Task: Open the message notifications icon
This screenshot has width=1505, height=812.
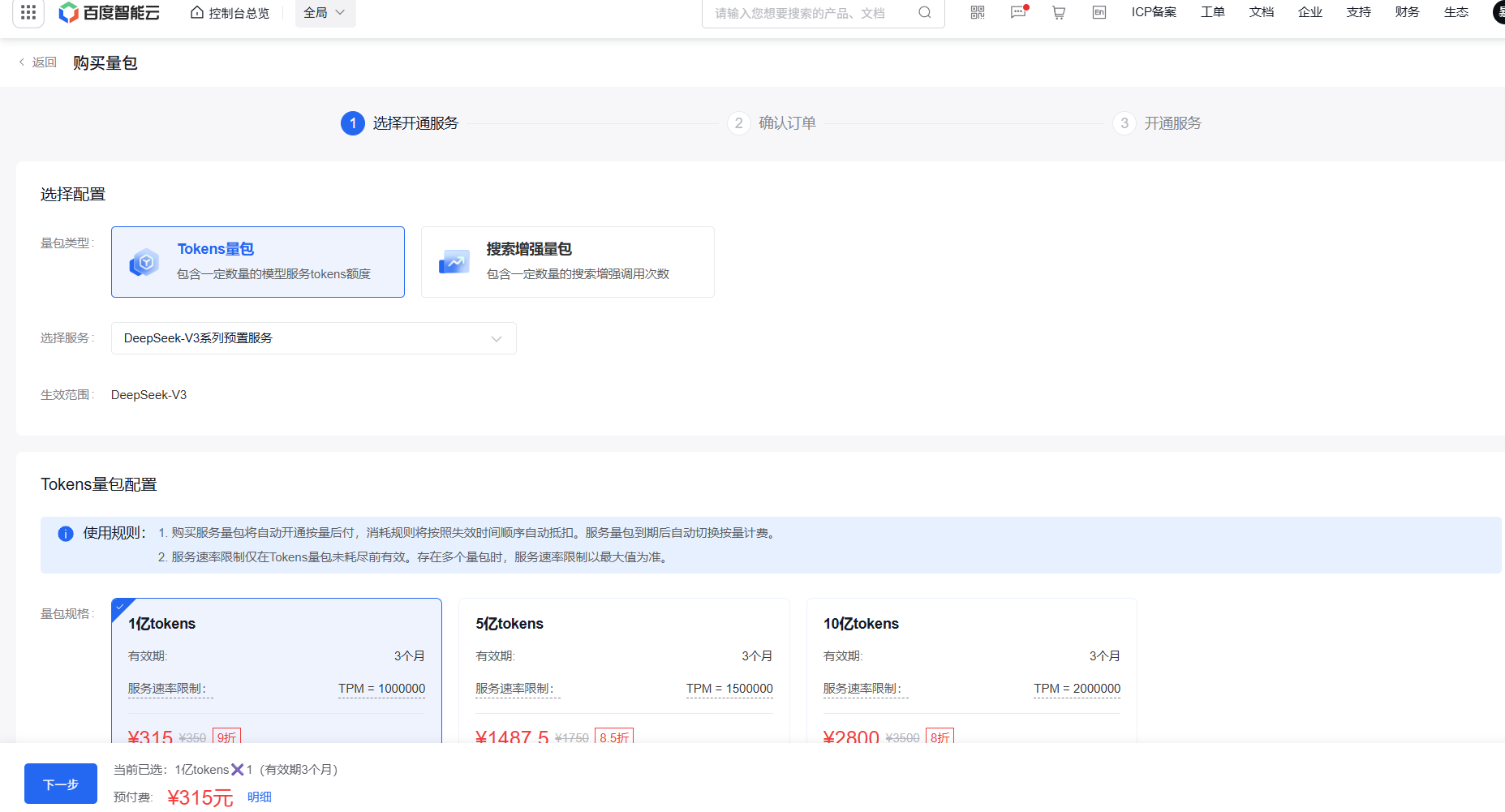Action: tap(1018, 12)
